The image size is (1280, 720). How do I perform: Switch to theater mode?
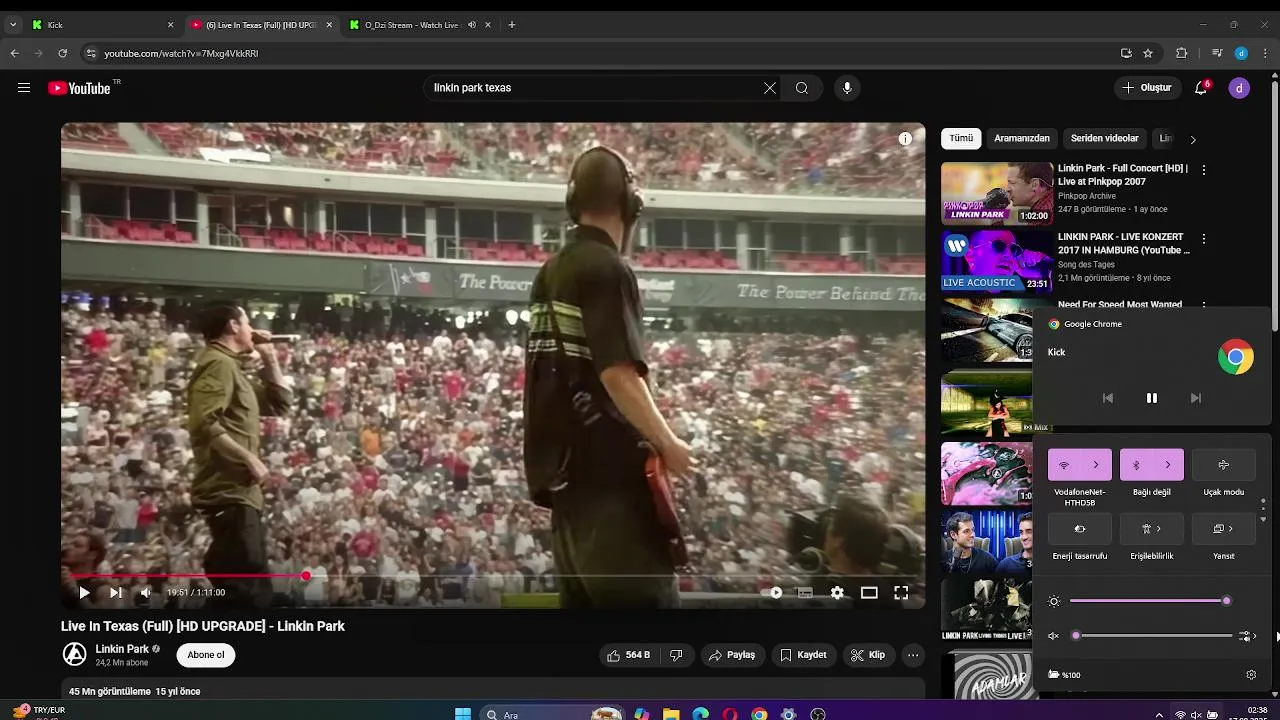tap(869, 593)
